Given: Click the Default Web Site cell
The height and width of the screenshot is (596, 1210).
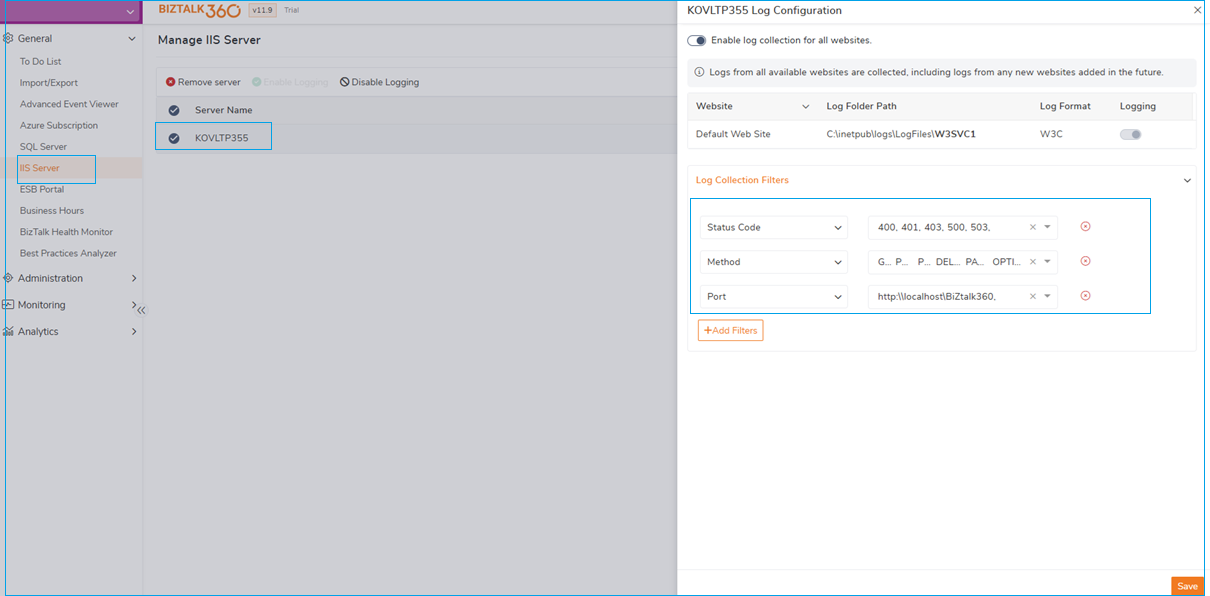Looking at the screenshot, I should pyautogui.click(x=733, y=134).
